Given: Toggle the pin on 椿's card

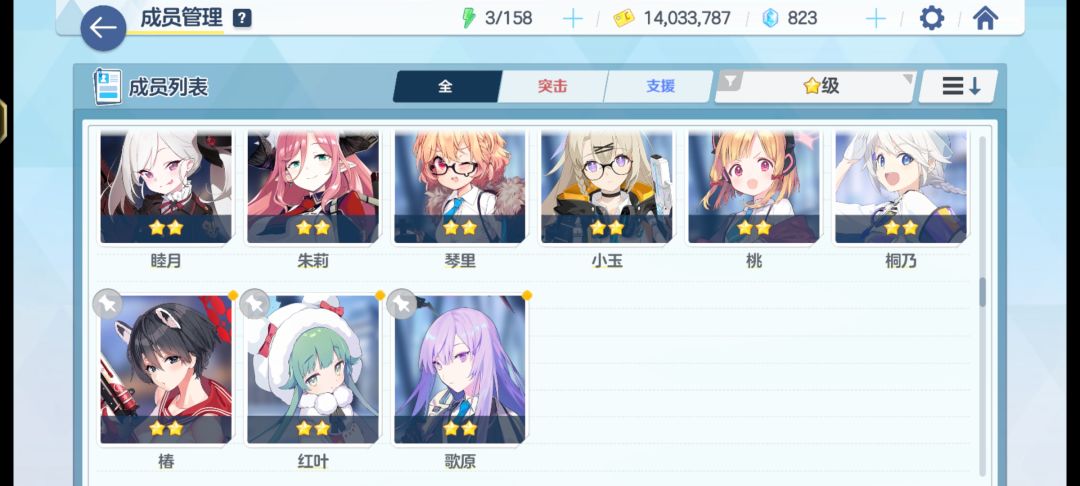Looking at the screenshot, I should point(107,304).
